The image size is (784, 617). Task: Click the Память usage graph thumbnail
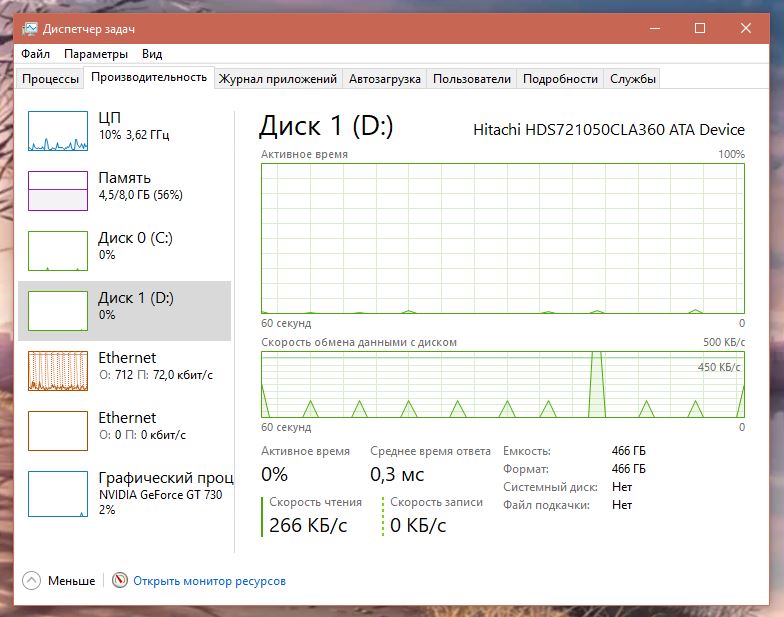point(58,191)
